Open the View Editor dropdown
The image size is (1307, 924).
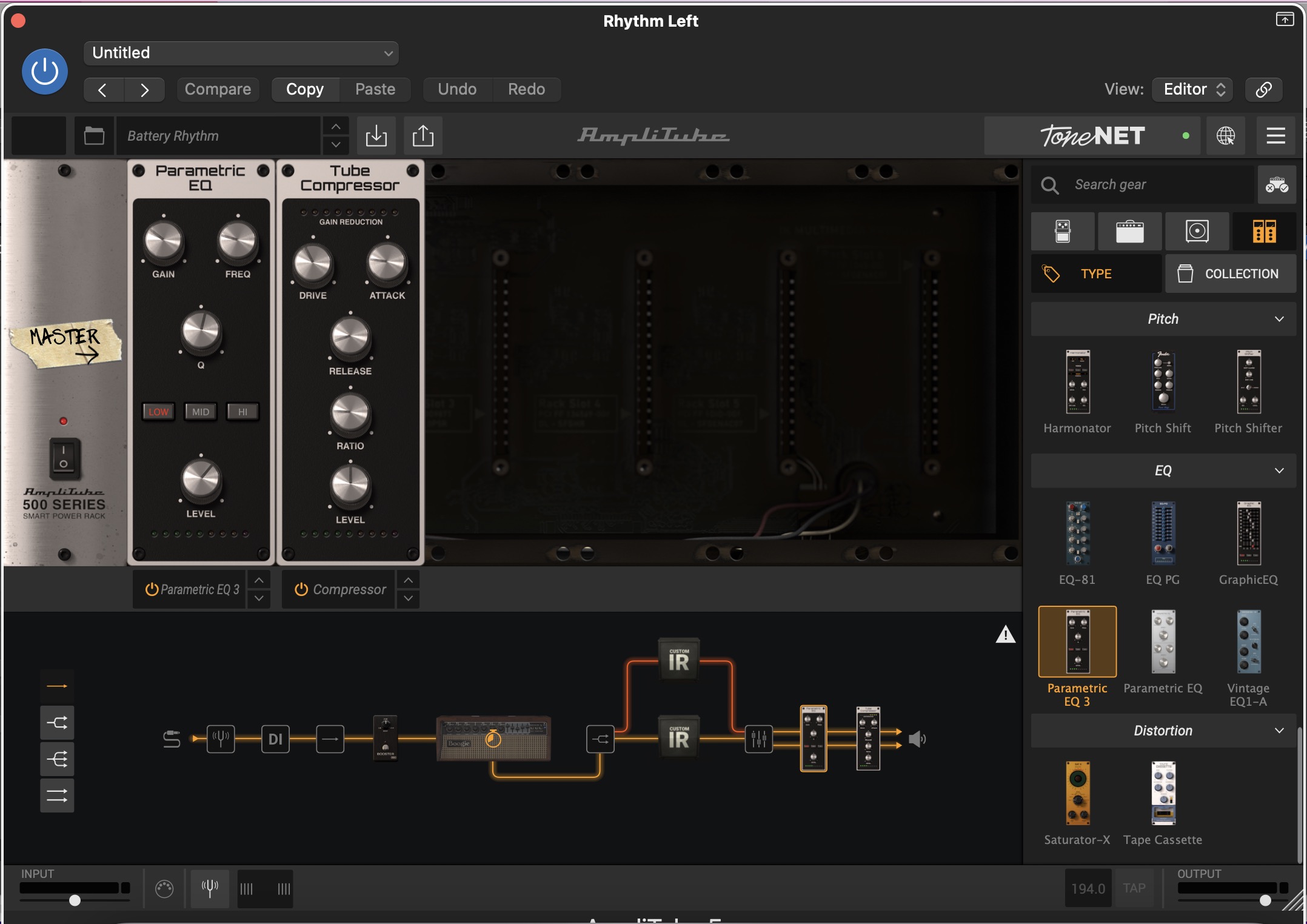click(1192, 90)
